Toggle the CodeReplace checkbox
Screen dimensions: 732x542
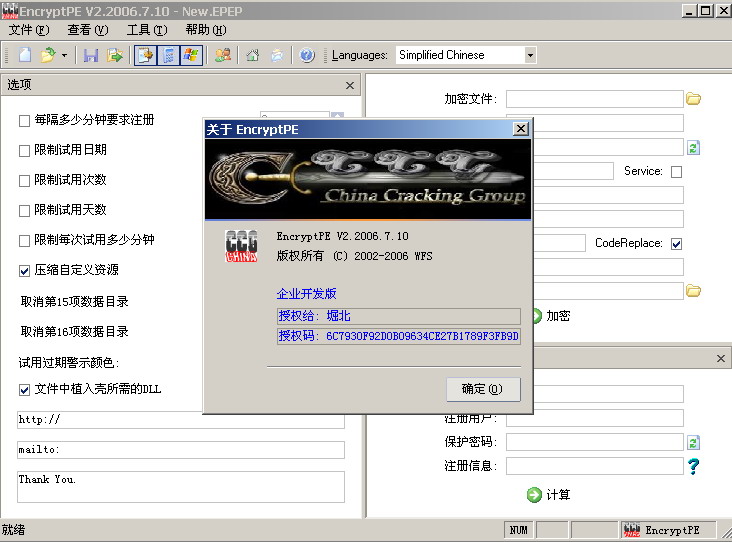(x=676, y=244)
